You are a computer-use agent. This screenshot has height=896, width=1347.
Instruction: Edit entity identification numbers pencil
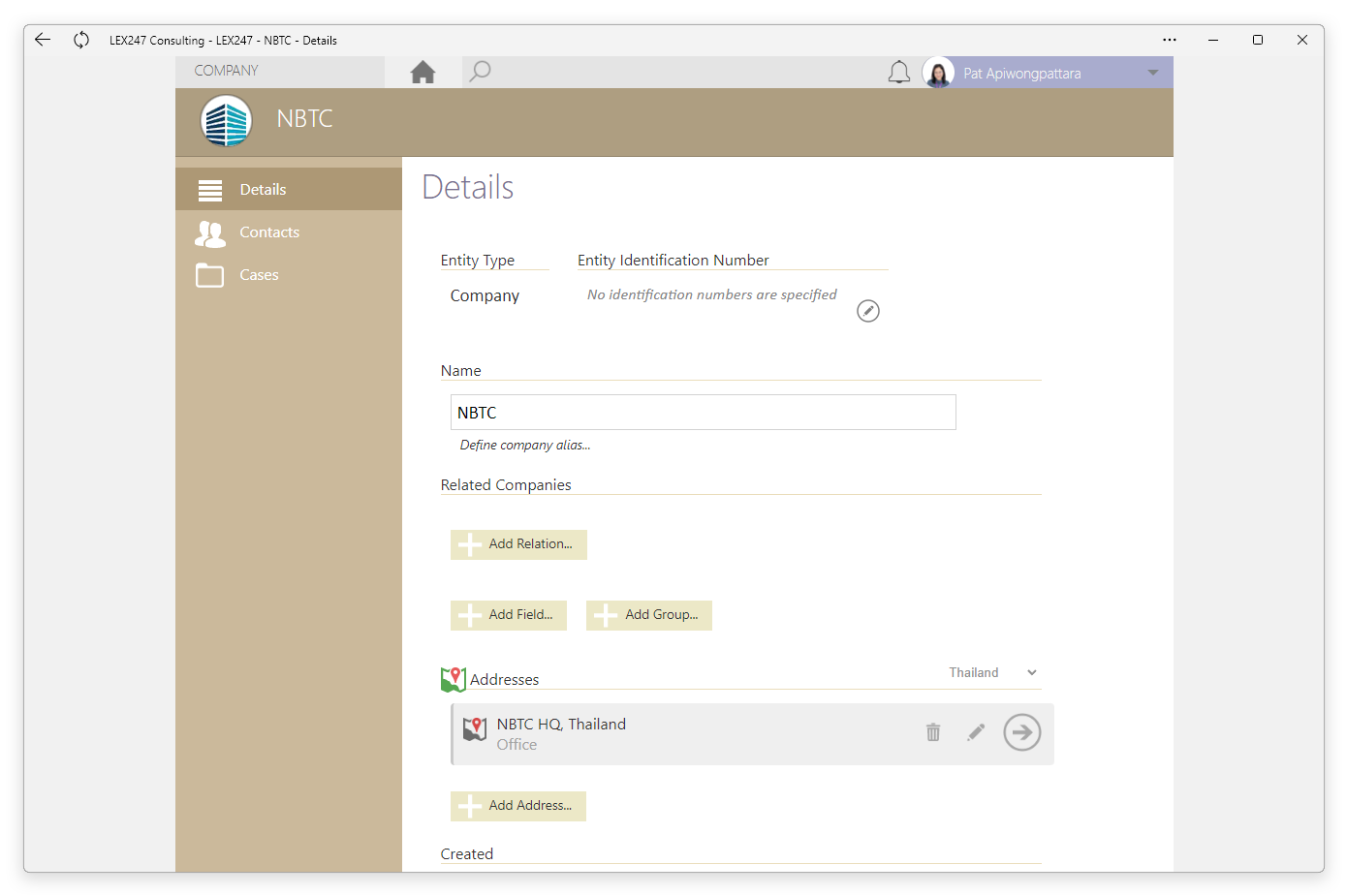[x=868, y=311]
